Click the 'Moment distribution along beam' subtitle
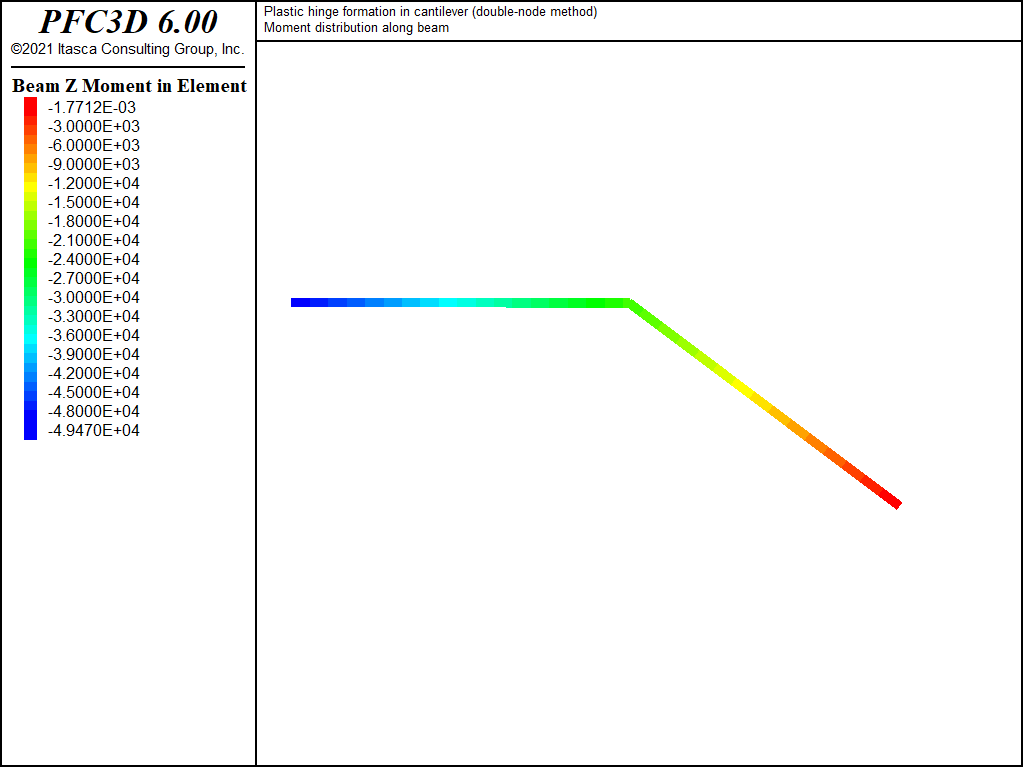This screenshot has height=768, width=1024. pos(357,27)
